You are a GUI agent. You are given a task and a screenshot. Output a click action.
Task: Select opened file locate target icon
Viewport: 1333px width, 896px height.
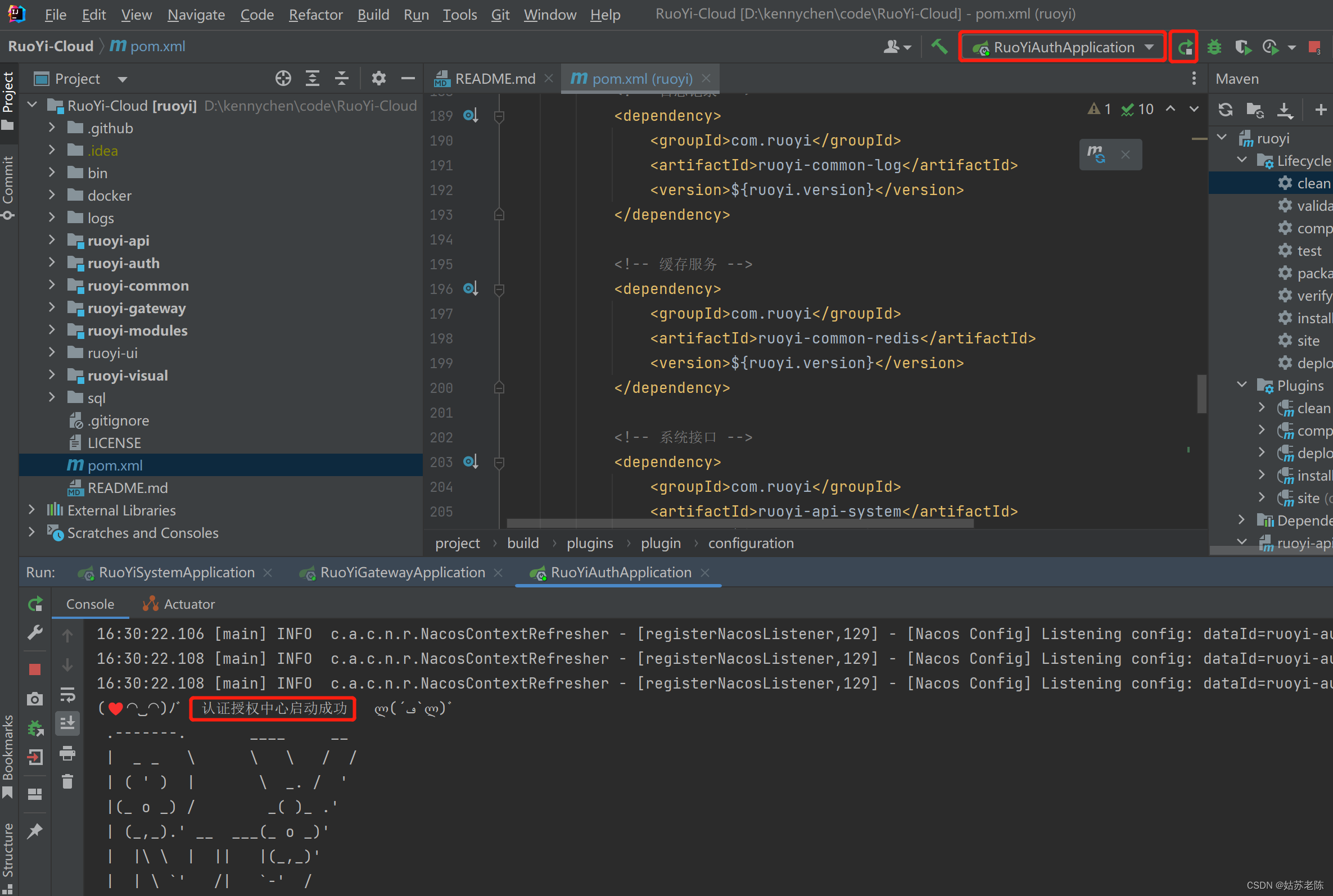(283, 78)
